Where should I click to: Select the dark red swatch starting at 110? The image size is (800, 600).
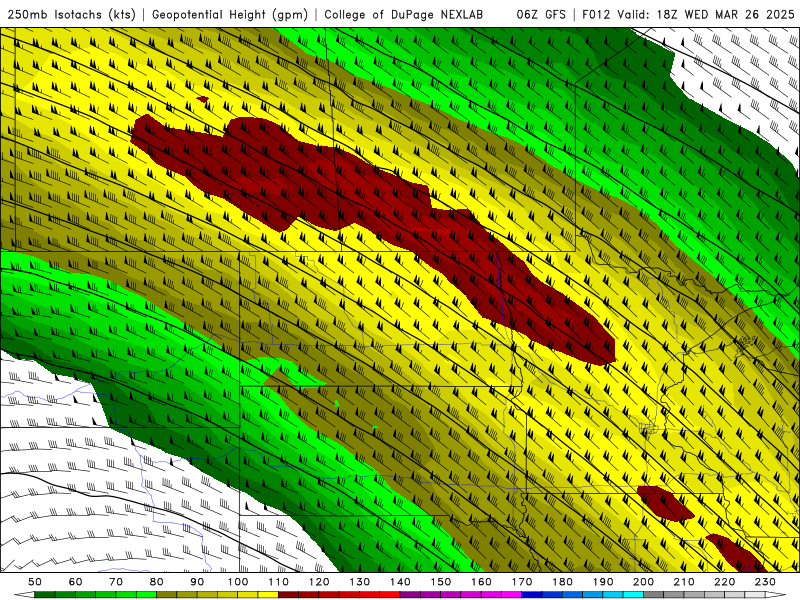[x=289, y=595]
